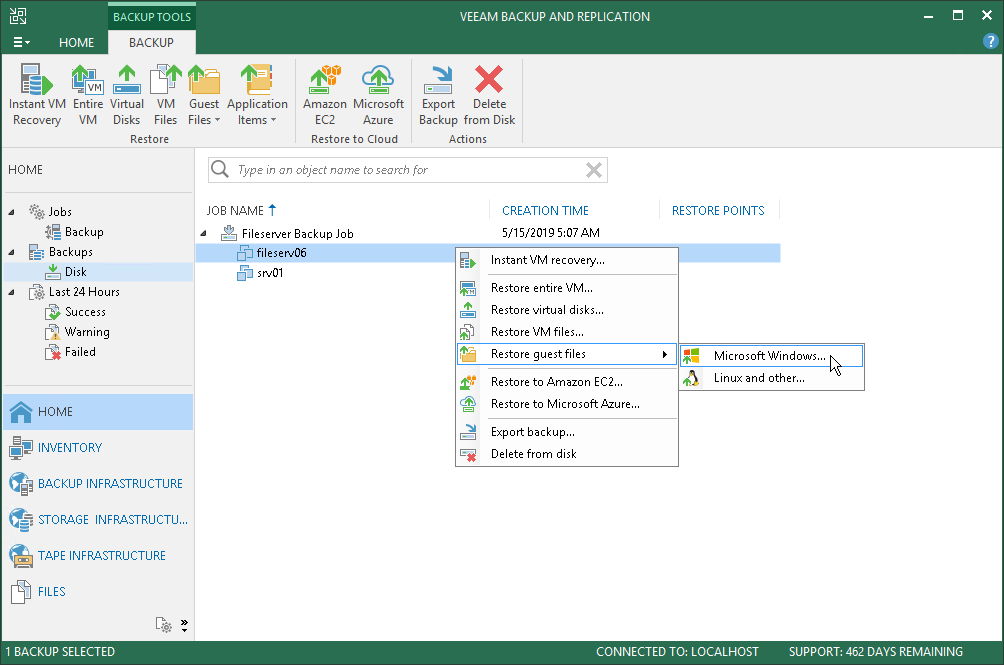Click the BACKUP TOOLS contextual tab
The width and height of the screenshot is (1004, 665).
click(x=152, y=17)
